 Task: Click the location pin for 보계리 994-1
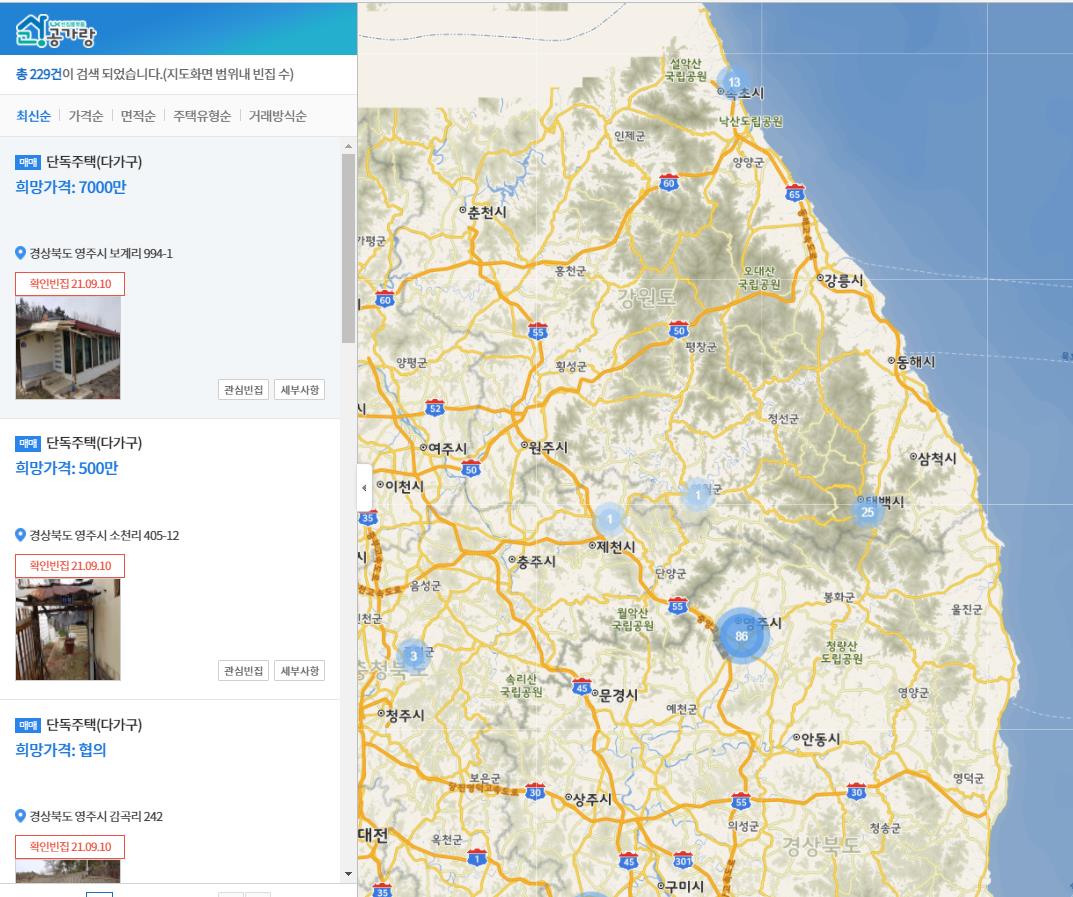point(21,253)
